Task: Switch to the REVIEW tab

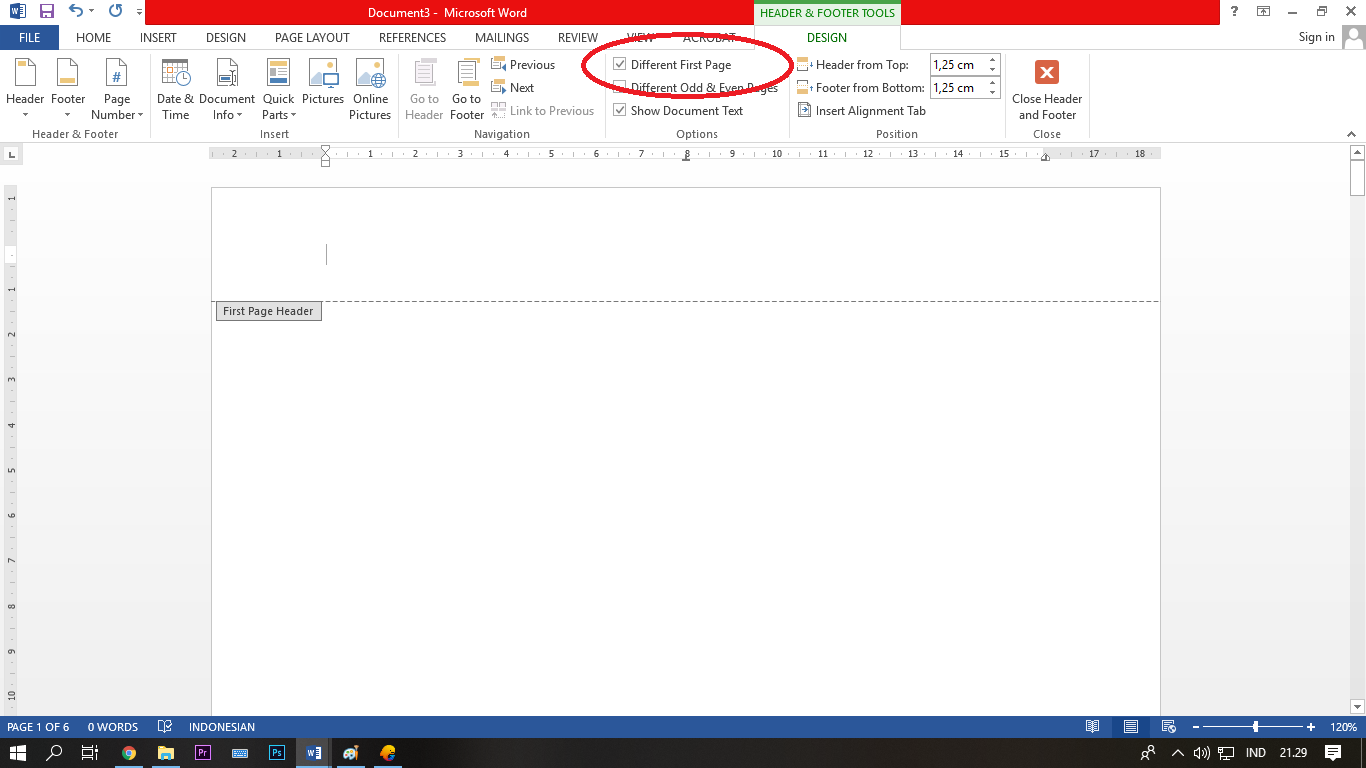Action: [x=578, y=38]
